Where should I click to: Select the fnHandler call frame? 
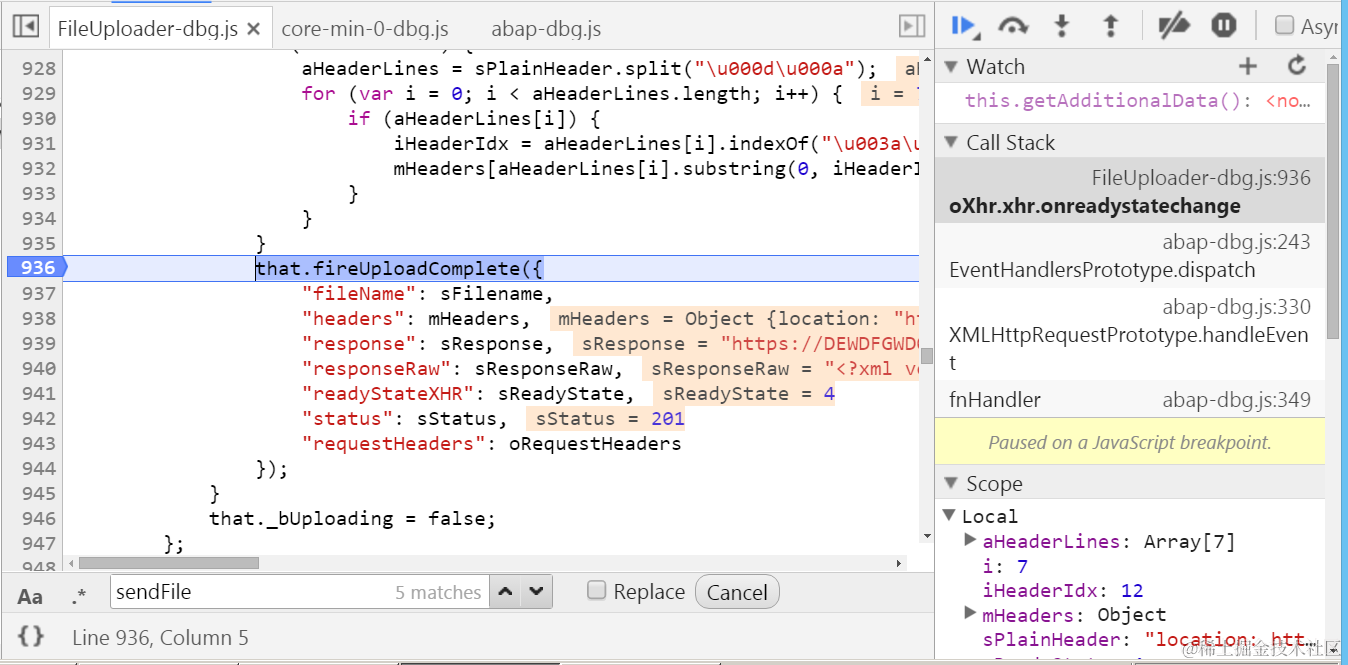pos(1130,400)
